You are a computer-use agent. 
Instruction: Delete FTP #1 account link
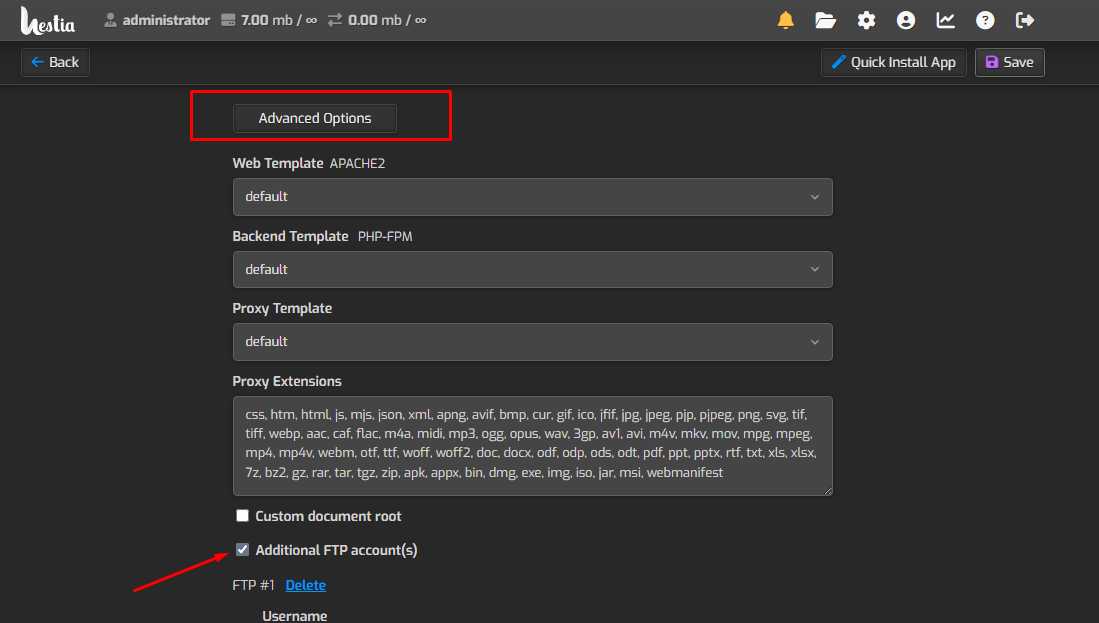[305, 585]
